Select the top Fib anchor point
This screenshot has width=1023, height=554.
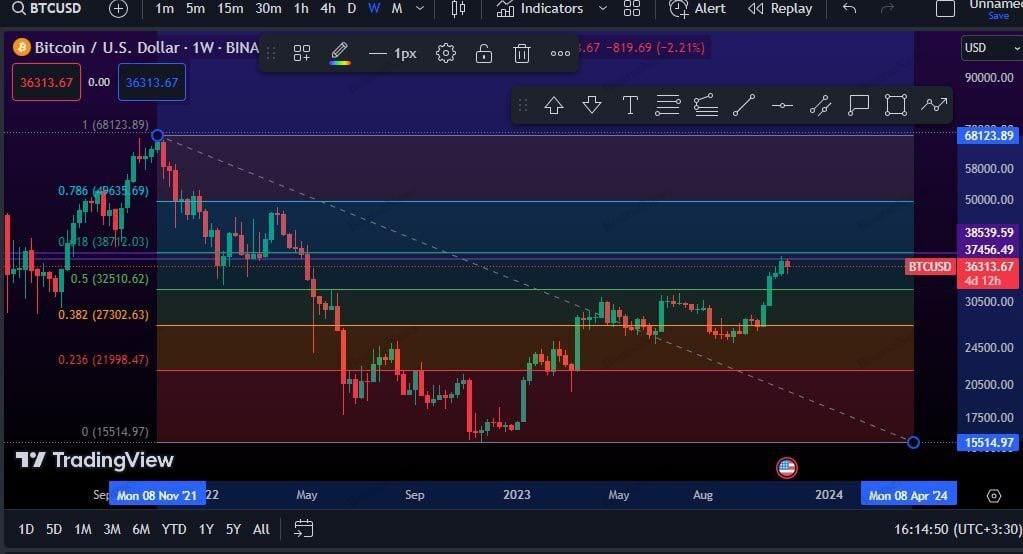pos(157,136)
